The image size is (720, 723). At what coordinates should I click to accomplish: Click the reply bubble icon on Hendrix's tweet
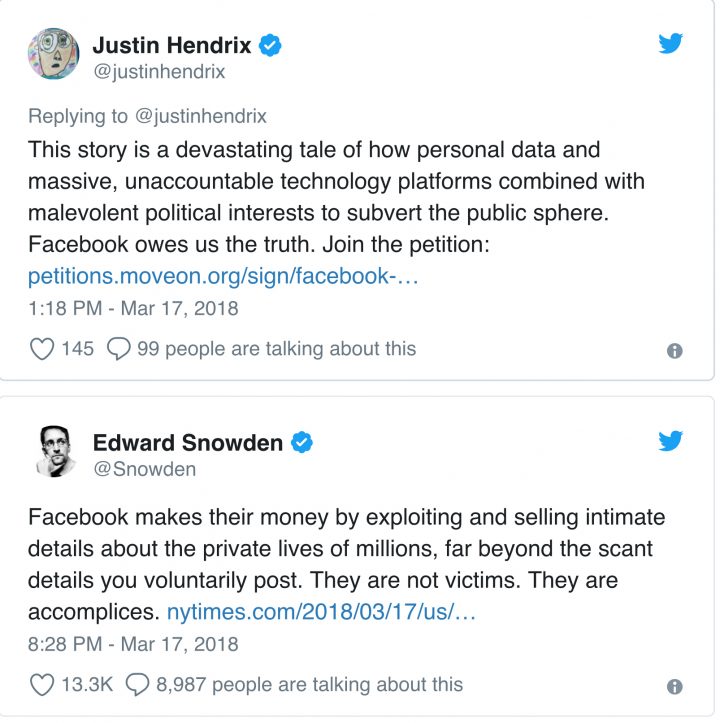click(x=119, y=348)
